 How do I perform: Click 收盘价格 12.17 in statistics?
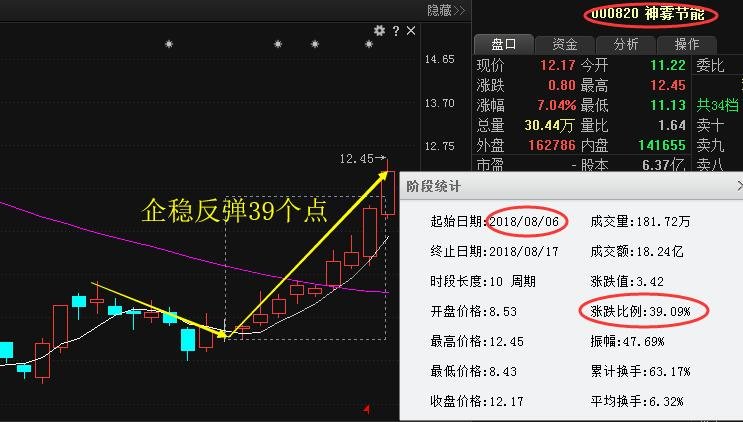pyautogui.click(x=477, y=401)
